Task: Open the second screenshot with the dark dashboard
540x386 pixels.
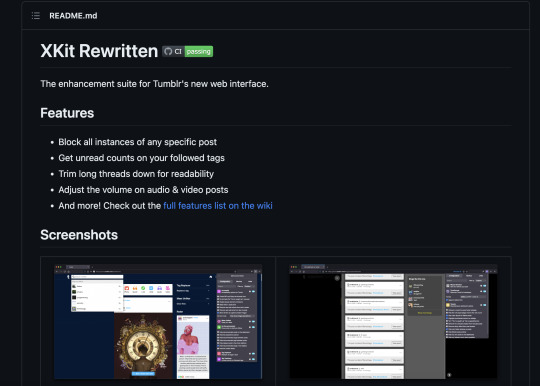Action: pos(393,322)
